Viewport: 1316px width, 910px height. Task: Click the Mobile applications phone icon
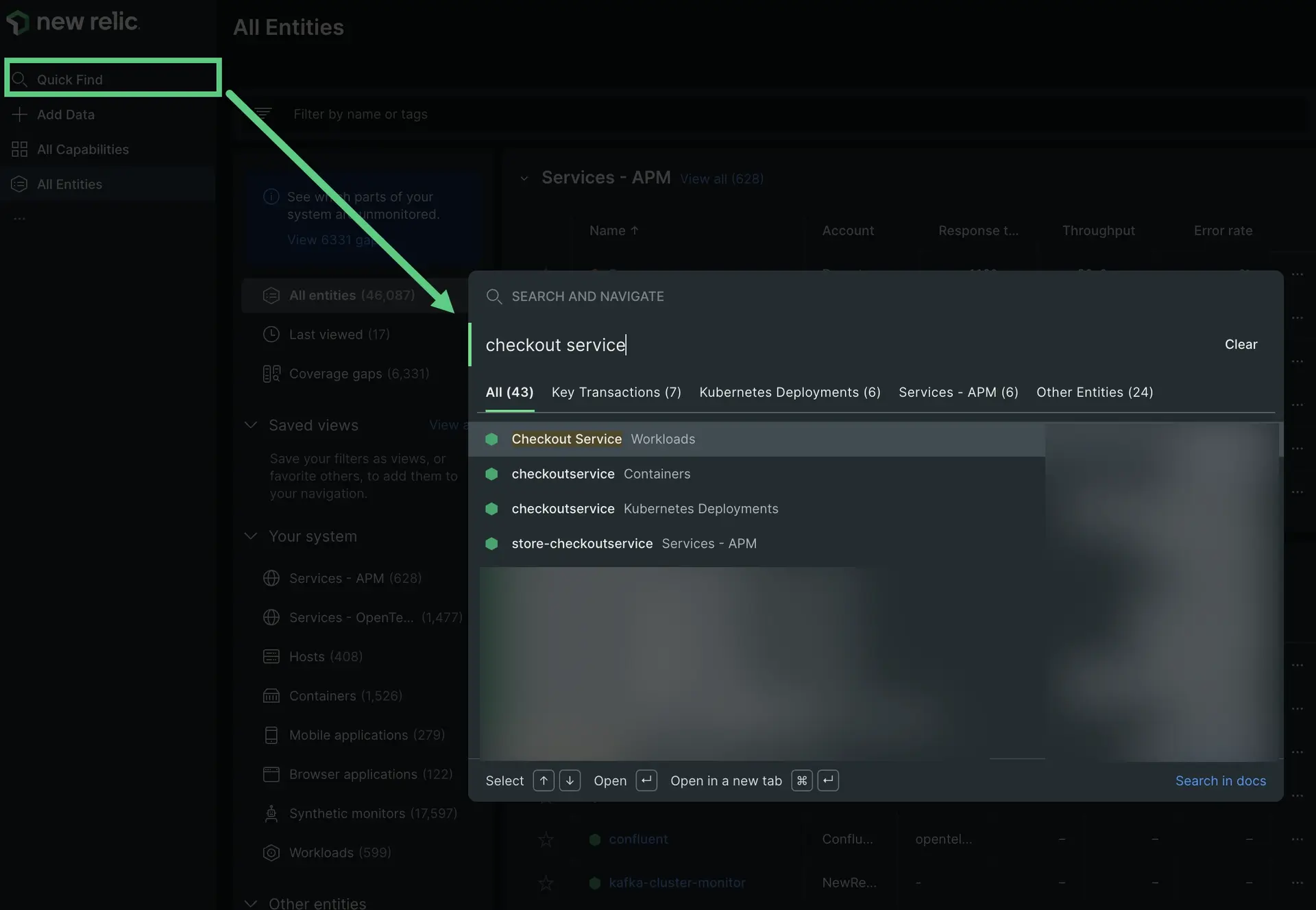pyautogui.click(x=271, y=735)
